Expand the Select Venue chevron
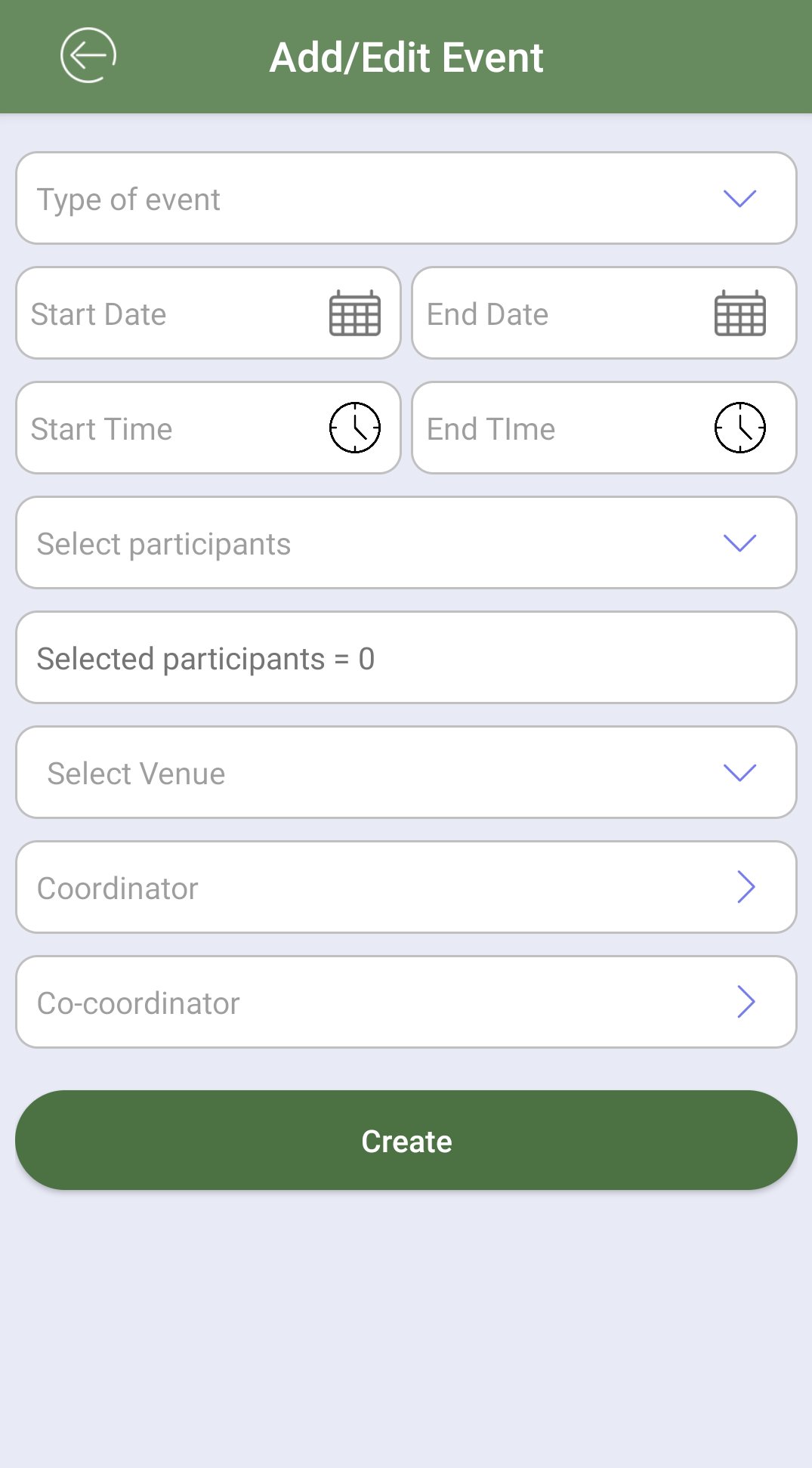Screen dimensions: 812x1468 (739, 773)
